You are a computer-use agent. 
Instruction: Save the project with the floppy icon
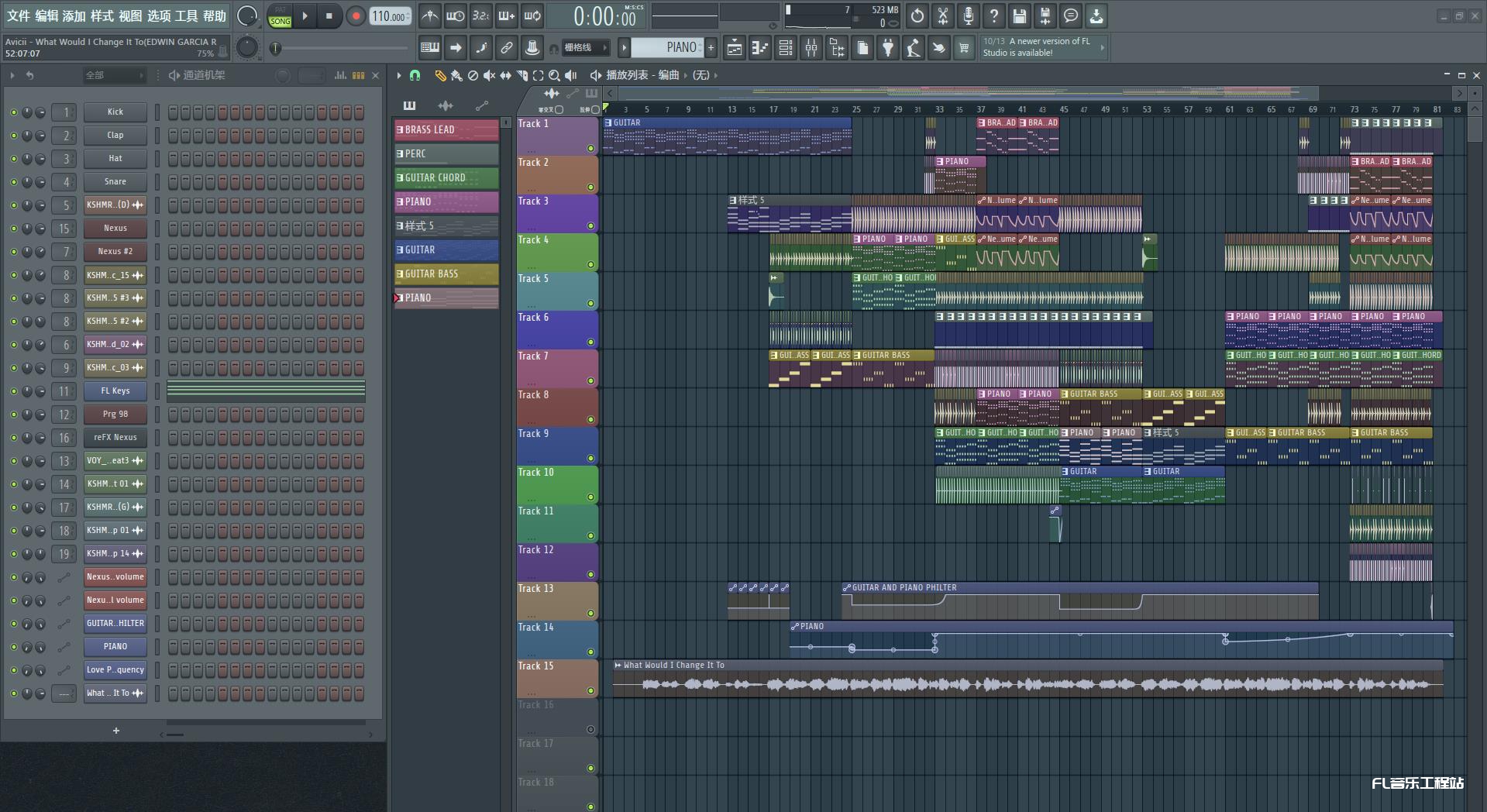[1020, 15]
